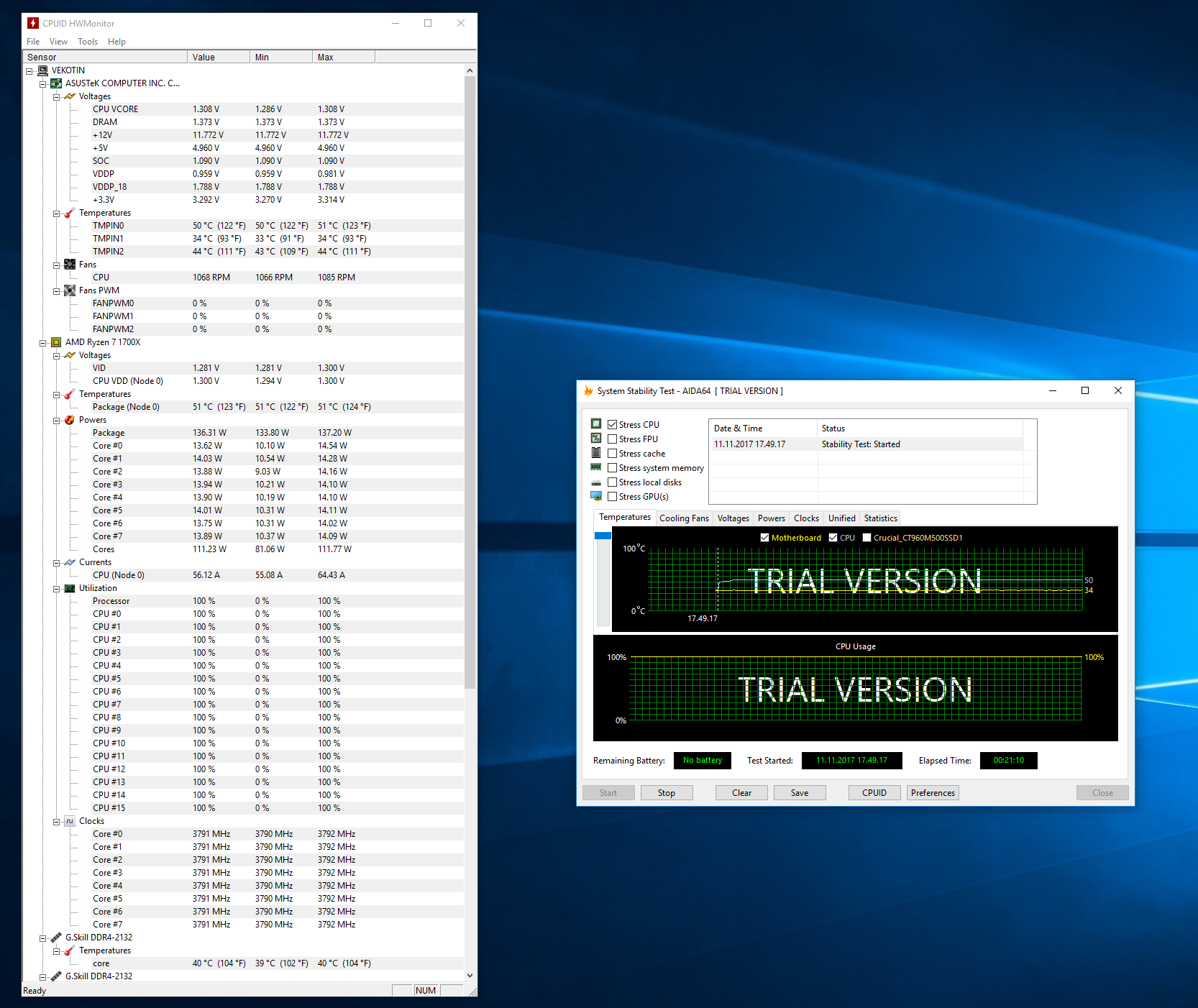The height and width of the screenshot is (1008, 1198).
Task: Enable Stress system memory checkbox
Action: coord(613,468)
